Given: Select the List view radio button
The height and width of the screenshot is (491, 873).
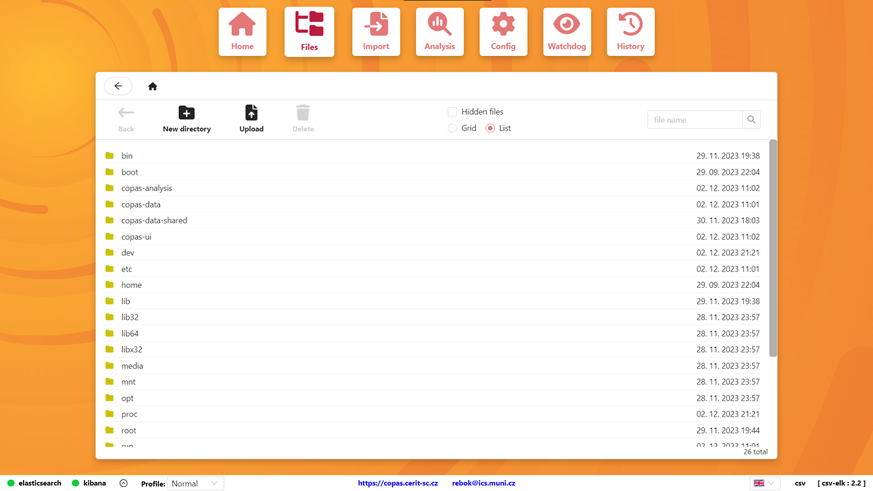Looking at the screenshot, I should tap(490, 128).
